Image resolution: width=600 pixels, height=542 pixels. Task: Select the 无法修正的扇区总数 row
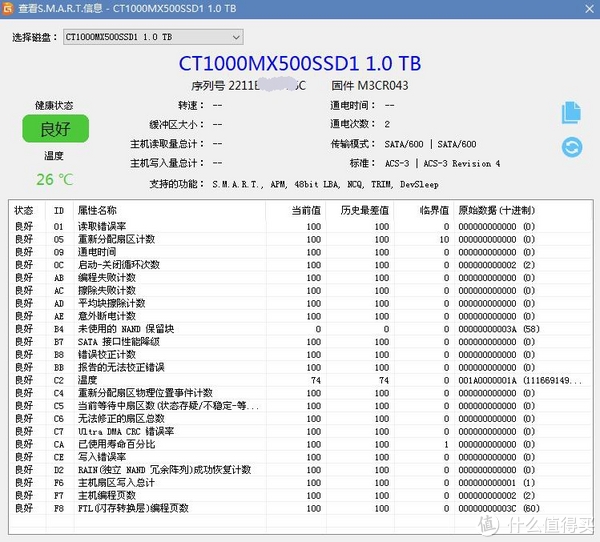tap(300, 419)
